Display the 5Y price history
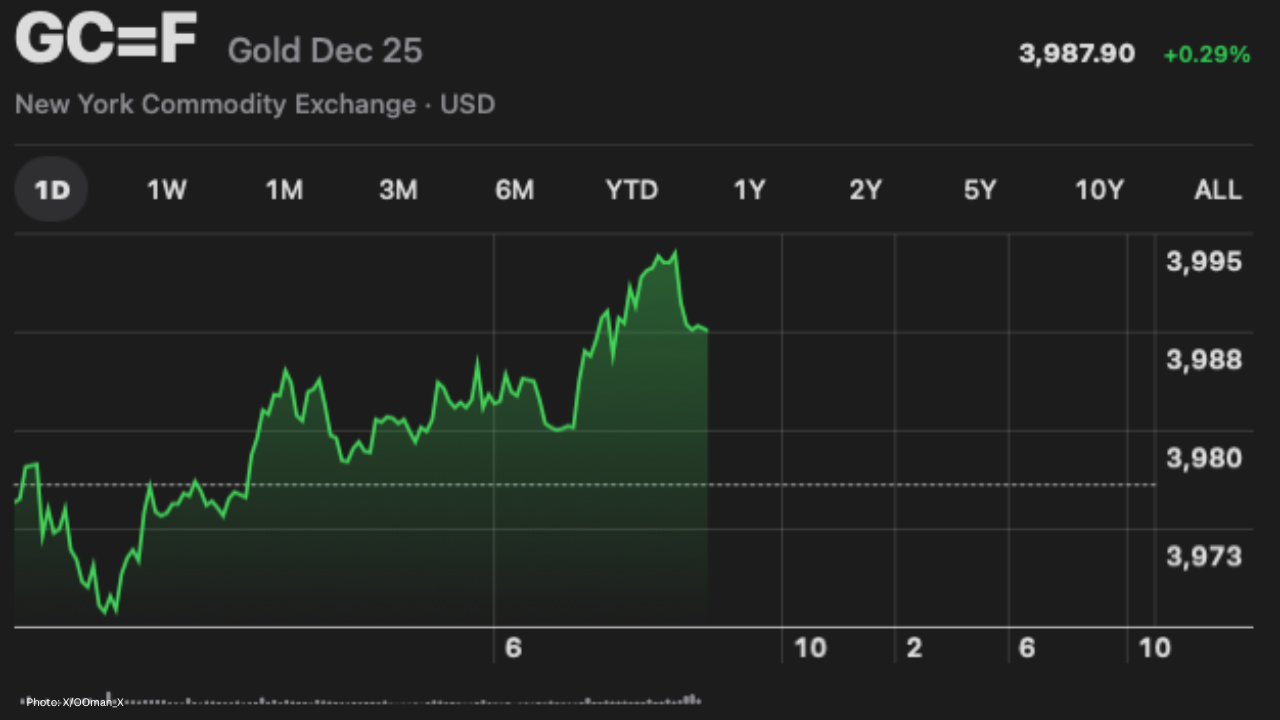The width and height of the screenshot is (1280, 720). 980,189
